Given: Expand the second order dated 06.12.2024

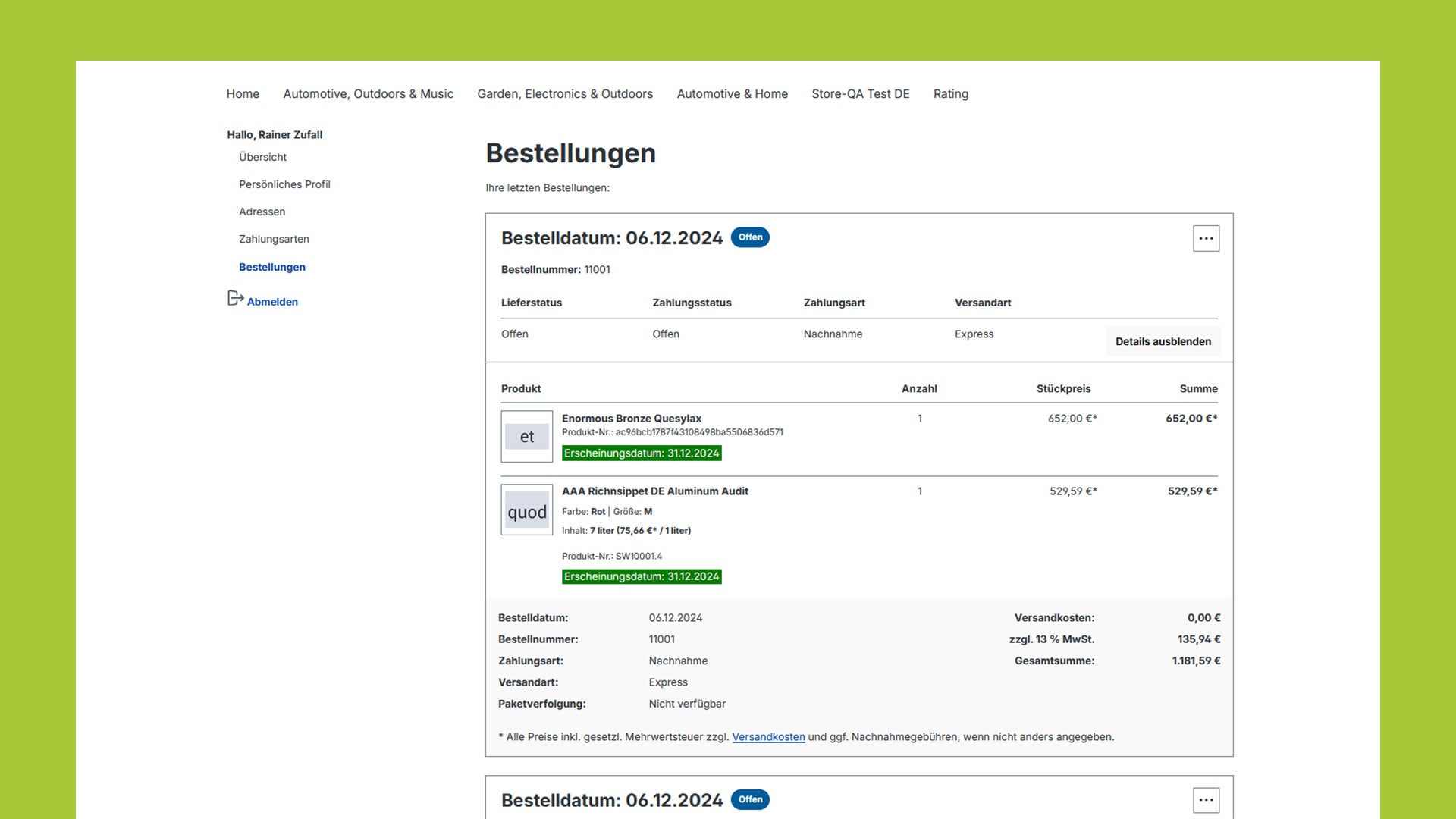Looking at the screenshot, I should click(x=1205, y=800).
